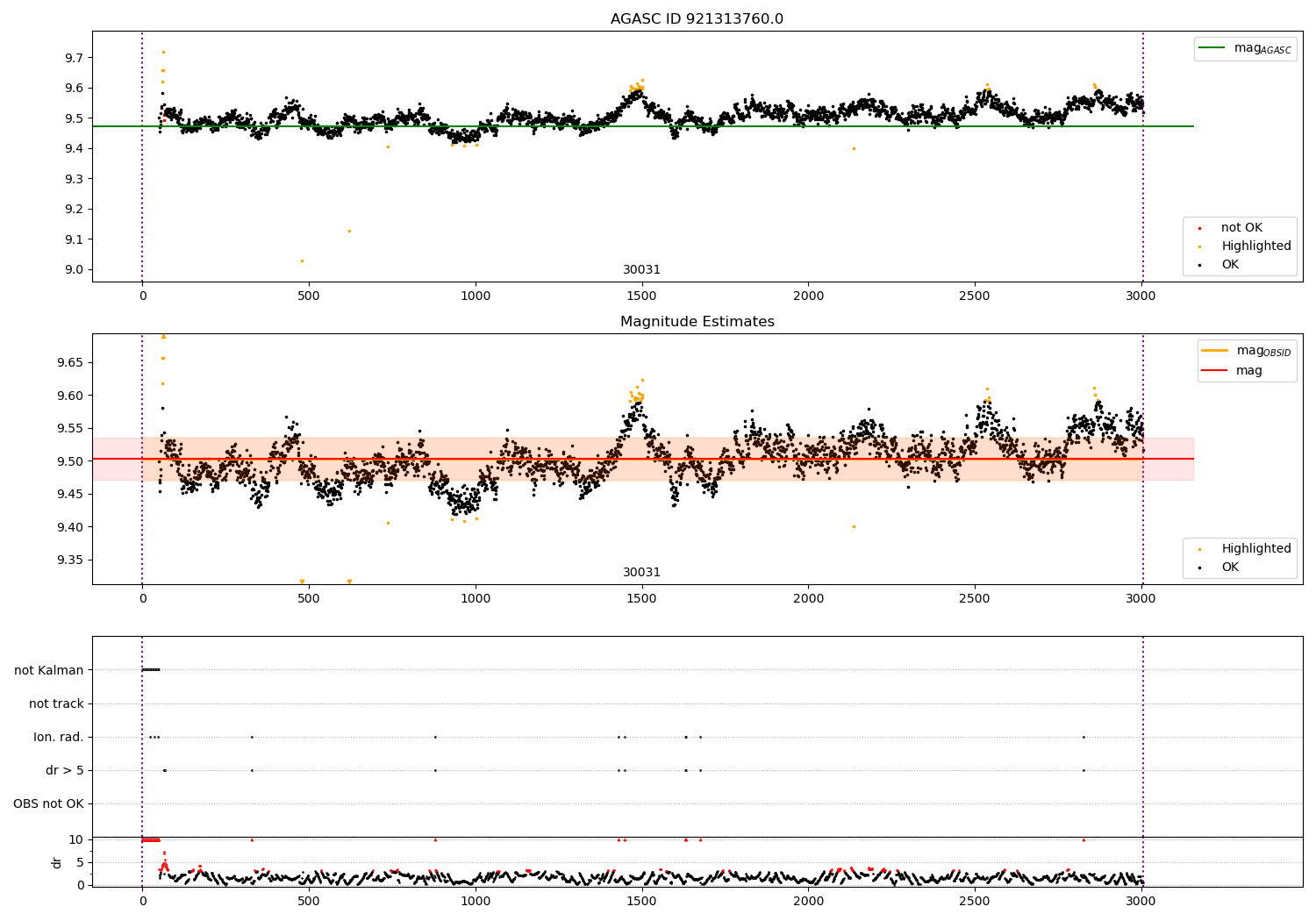This screenshot has height=921, width=1316.
Task: Click the 'not track' row label
Action: click(56, 703)
